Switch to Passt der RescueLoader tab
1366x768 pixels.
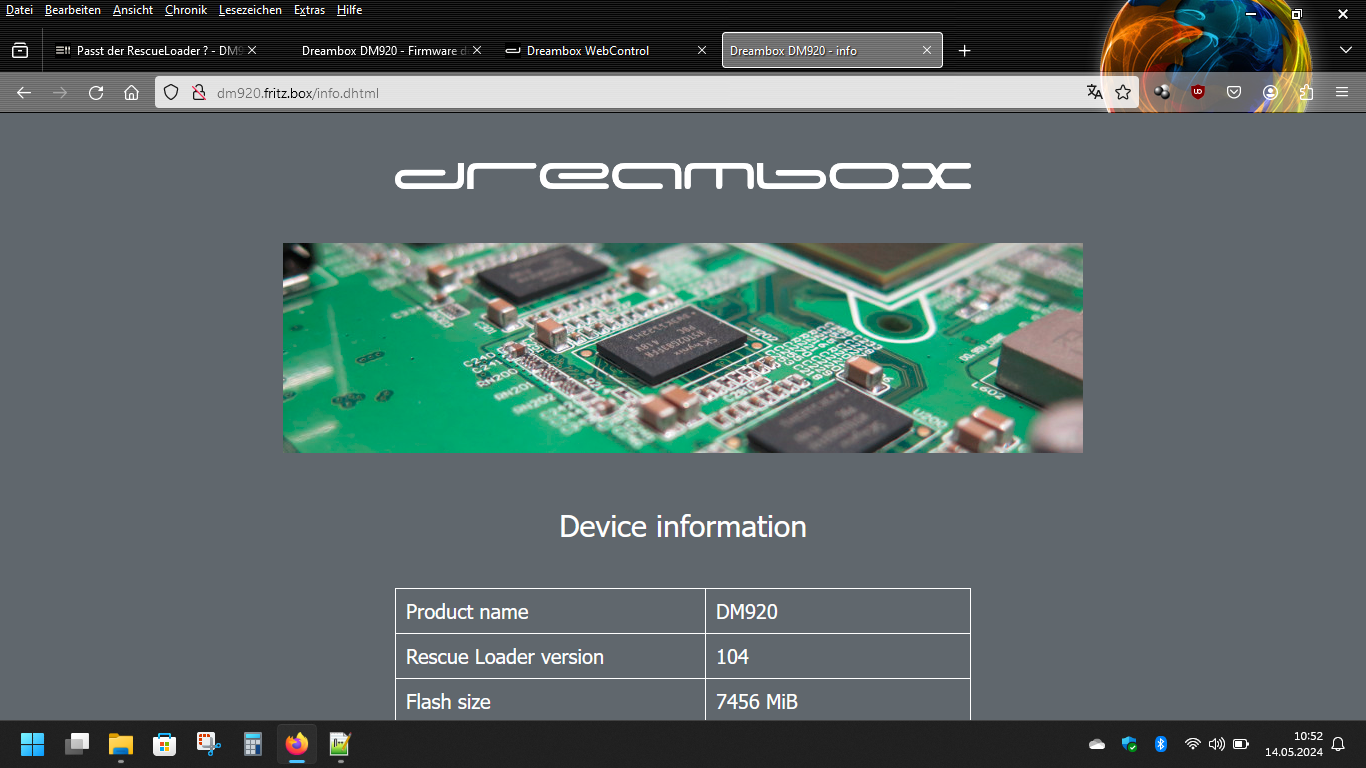pos(150,50)
